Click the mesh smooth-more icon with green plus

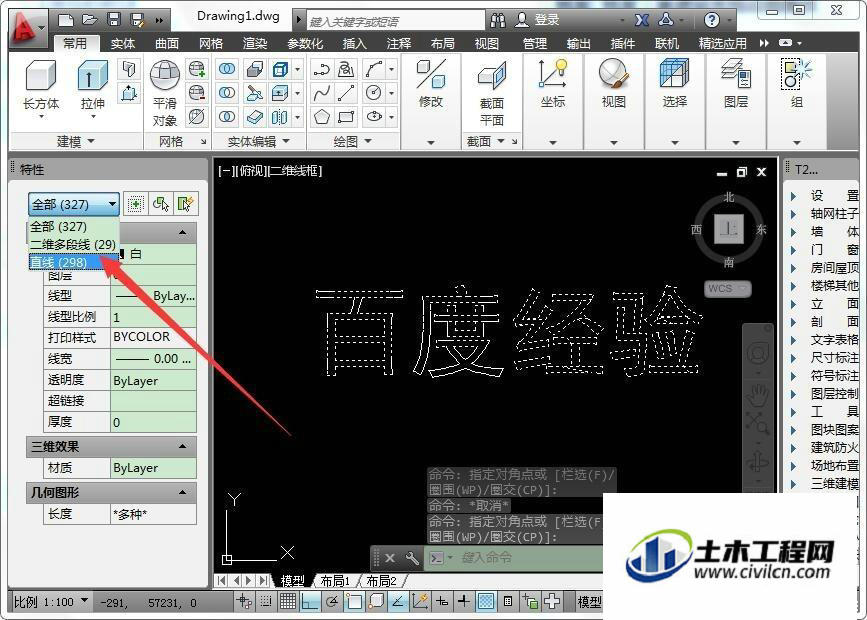click(197, 69)
